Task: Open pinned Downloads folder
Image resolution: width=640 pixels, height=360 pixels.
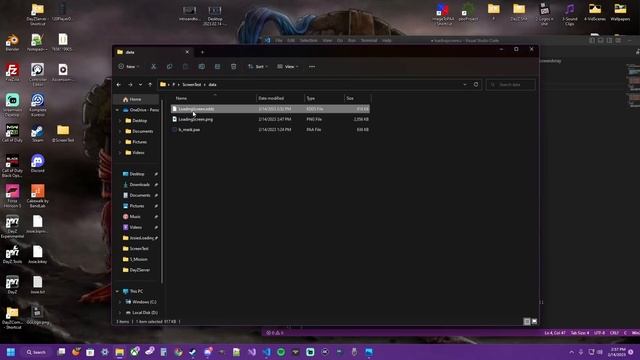Action: coord(139,185)
